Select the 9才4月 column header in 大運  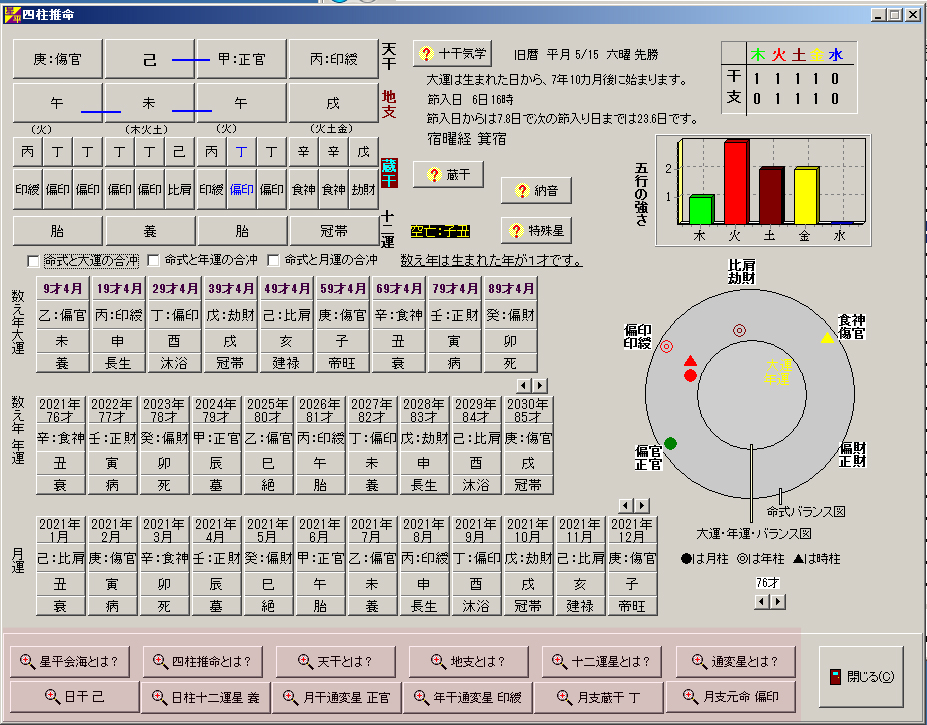(x=62, y=289)
